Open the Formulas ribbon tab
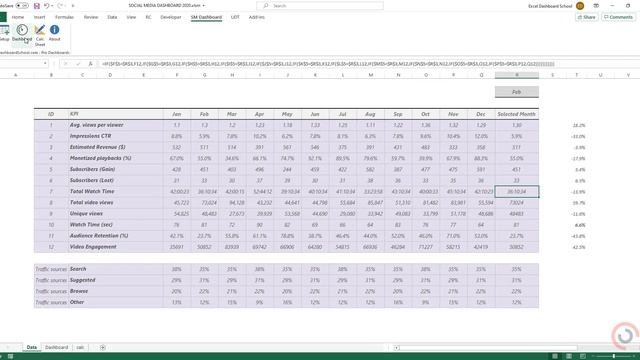The height and width of the screenshot is (360, 640). [64, 17]
